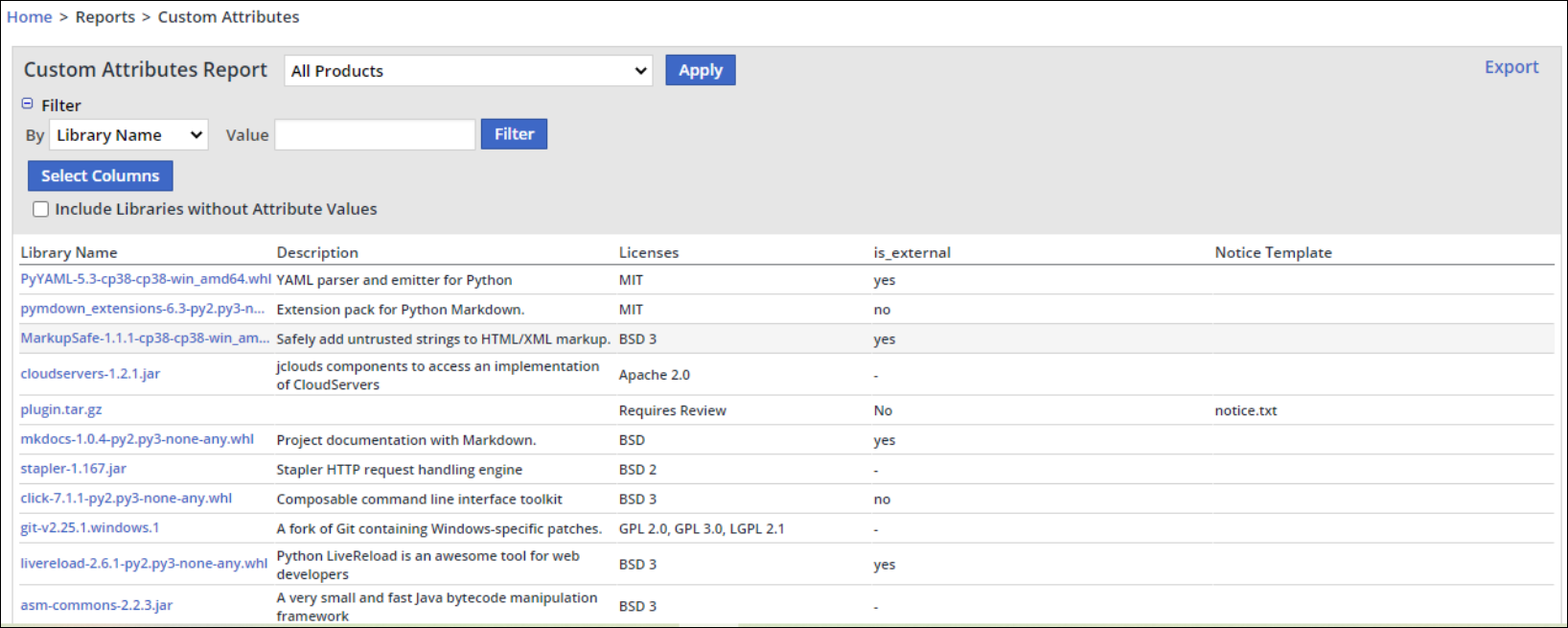Open the Select Columns dialog
This screenshot has width=1568, height=628.
(101, 175)
